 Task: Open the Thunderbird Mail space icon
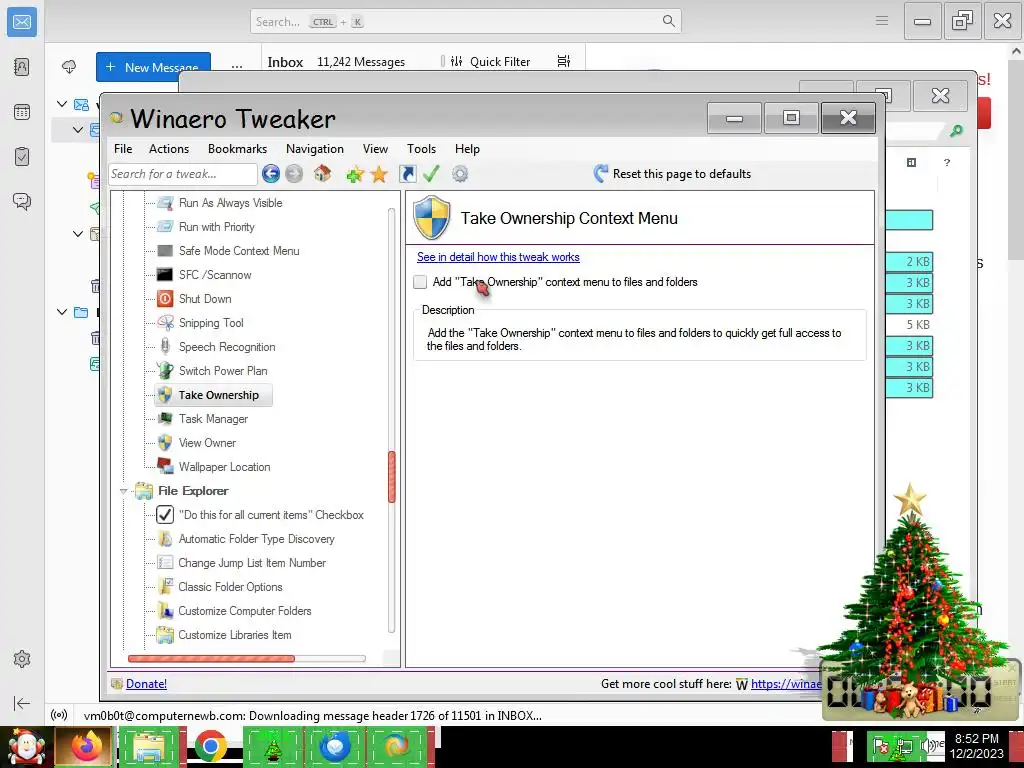pyautogui.click(x=22, y=22)
